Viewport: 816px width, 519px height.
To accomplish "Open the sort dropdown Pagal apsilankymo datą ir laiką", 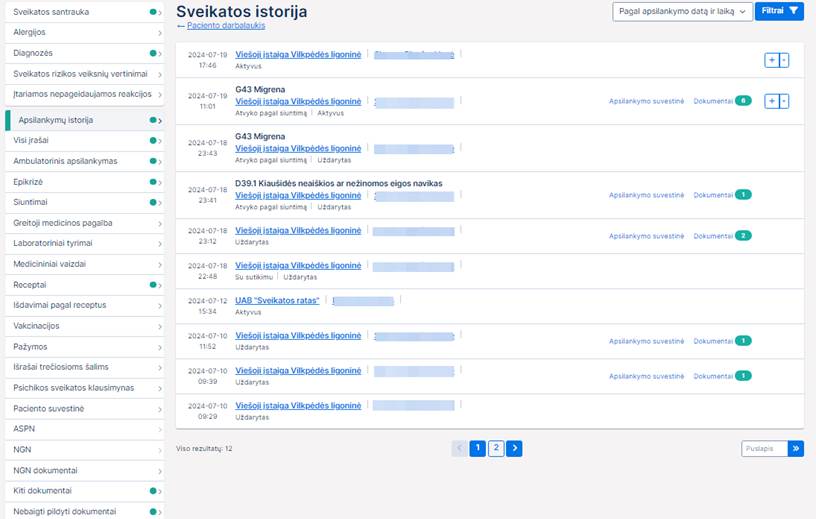I will pos(680,11).
